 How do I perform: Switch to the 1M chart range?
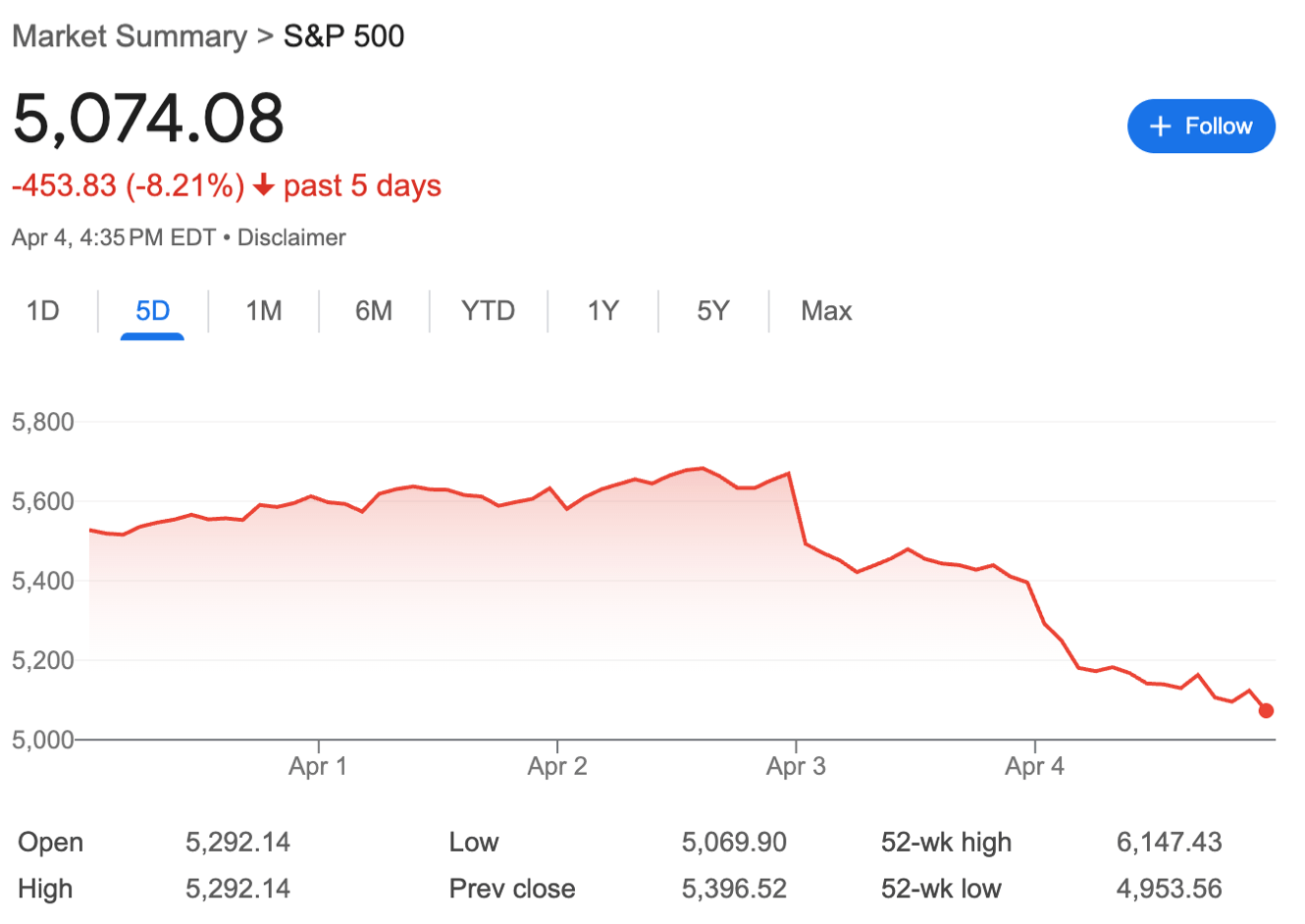point(263,312)
